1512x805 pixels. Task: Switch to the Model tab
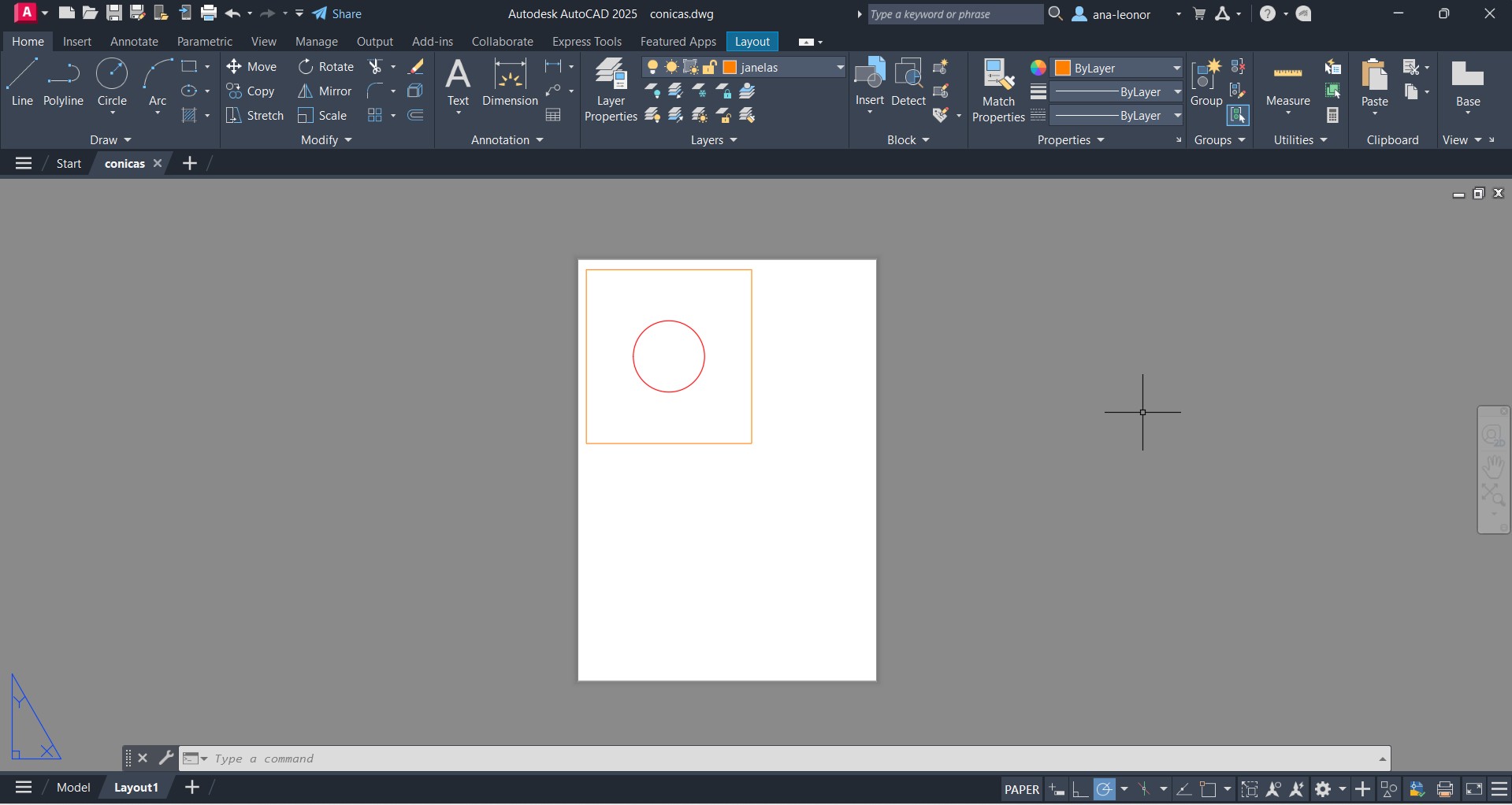click(73, 788)
